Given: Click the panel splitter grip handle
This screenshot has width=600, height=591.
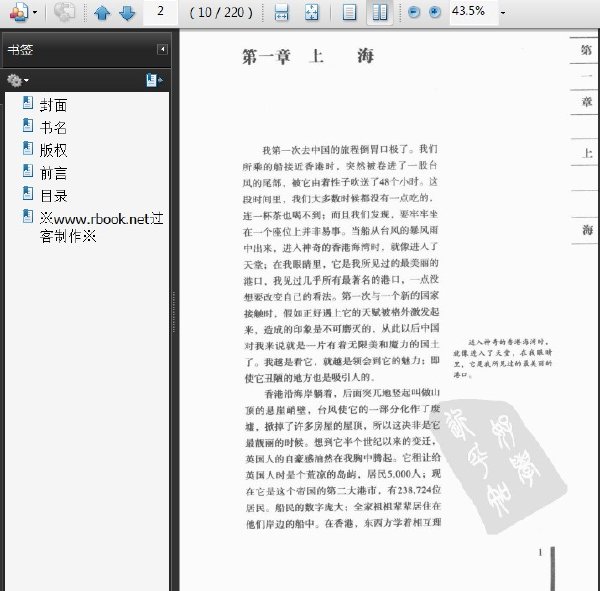Looking at the screenshot, I should coord(174,312).
